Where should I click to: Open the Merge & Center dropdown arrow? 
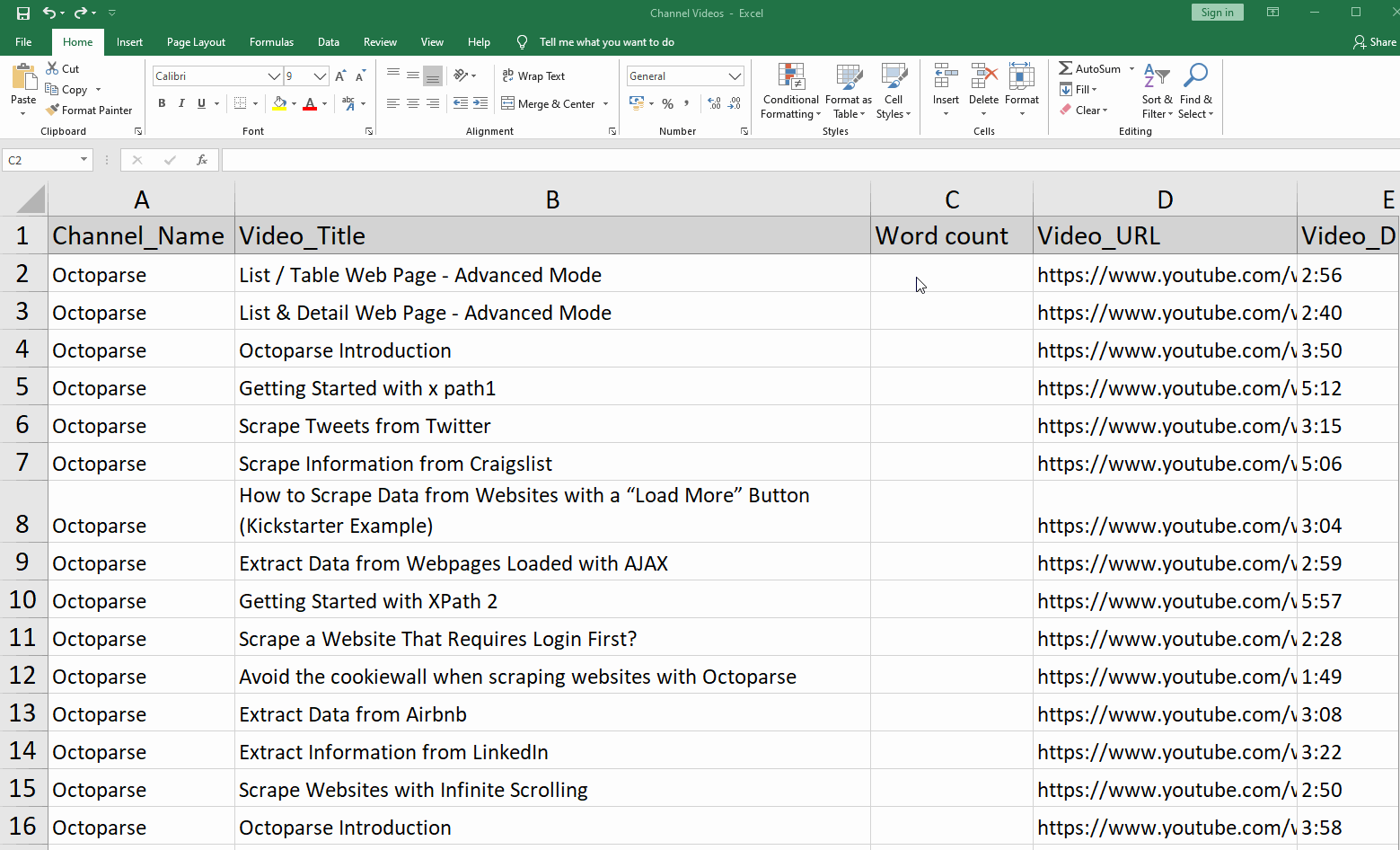pos(606,104)
